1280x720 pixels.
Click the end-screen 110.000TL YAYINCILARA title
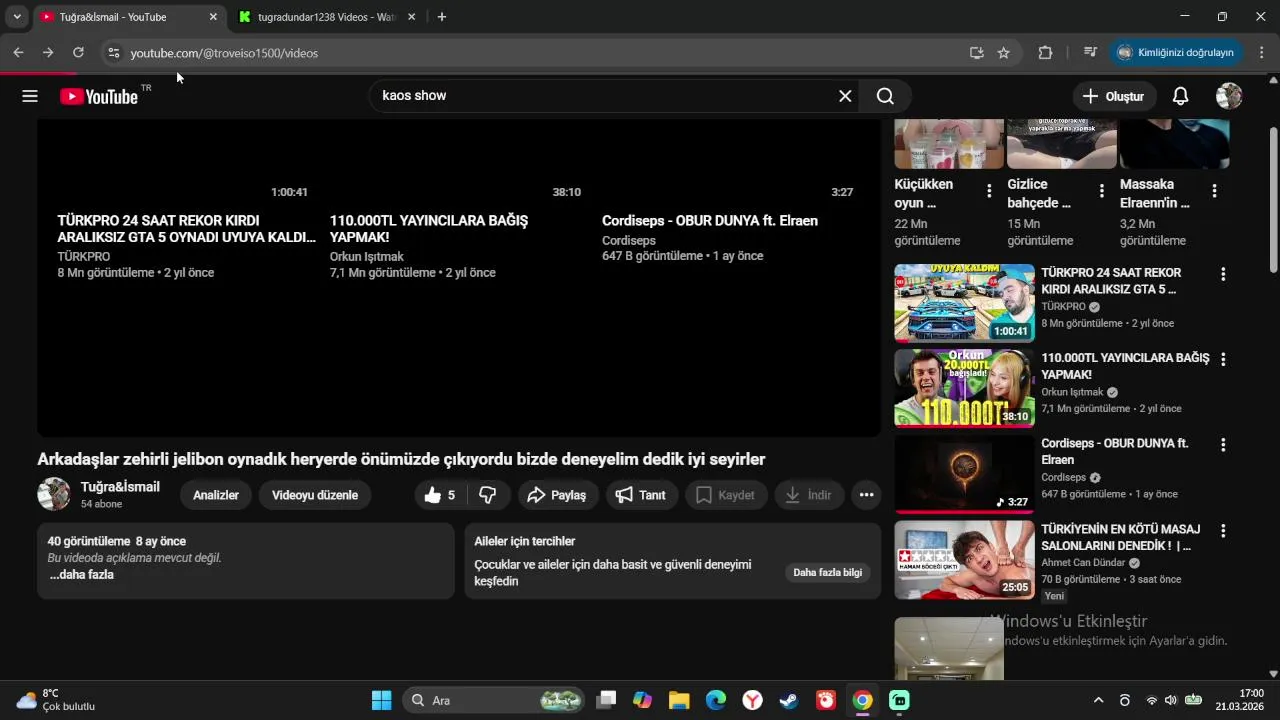pos(429,229)
